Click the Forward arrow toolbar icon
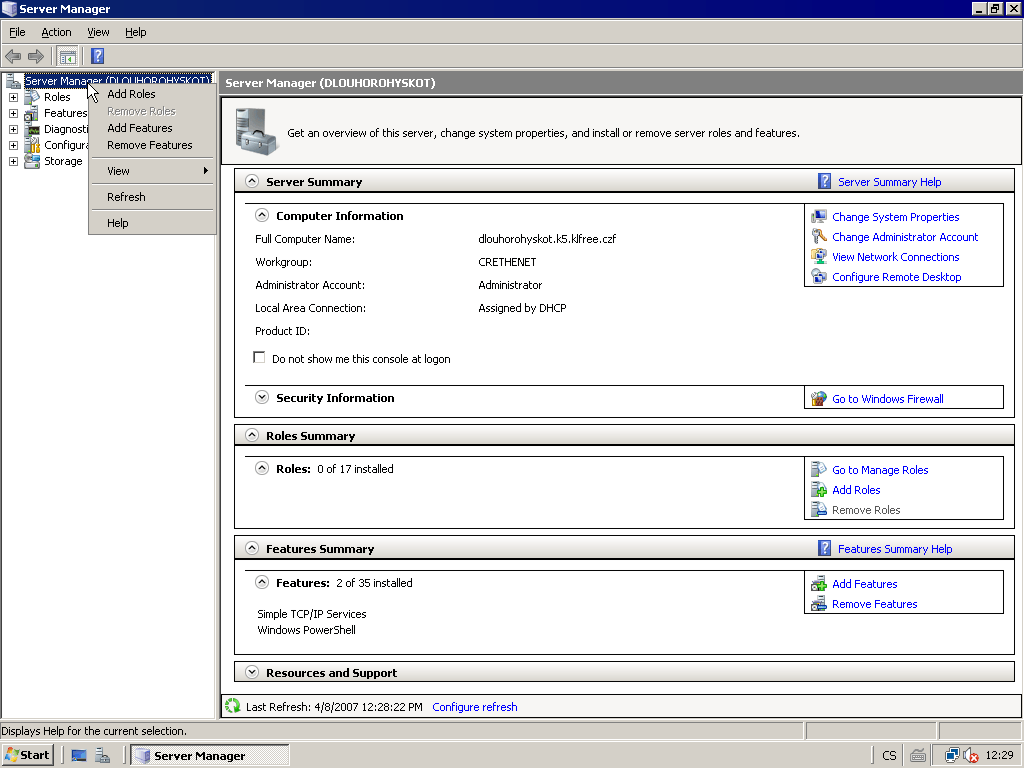 [36, 57]
